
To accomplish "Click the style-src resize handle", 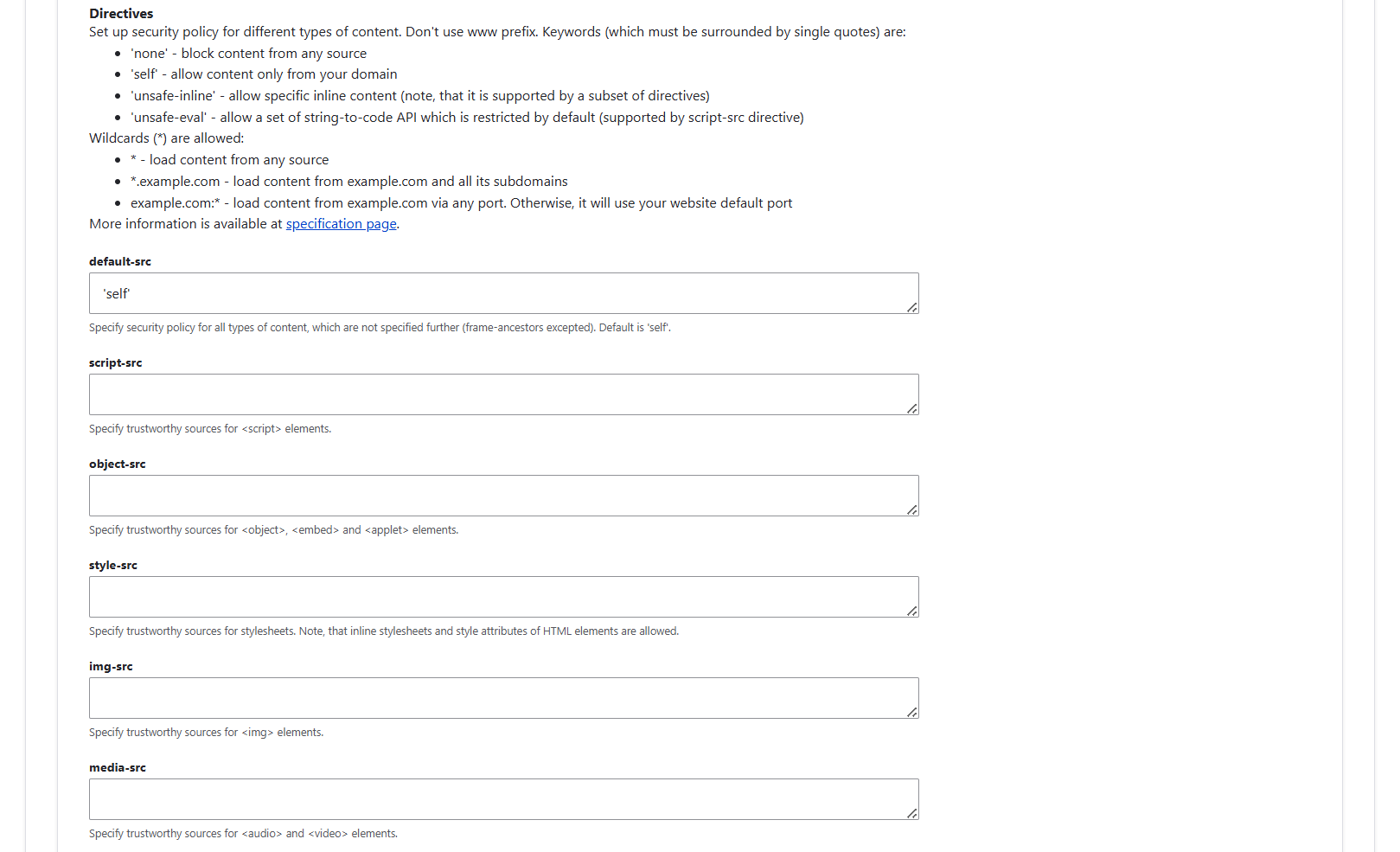I will pos(911,610).
